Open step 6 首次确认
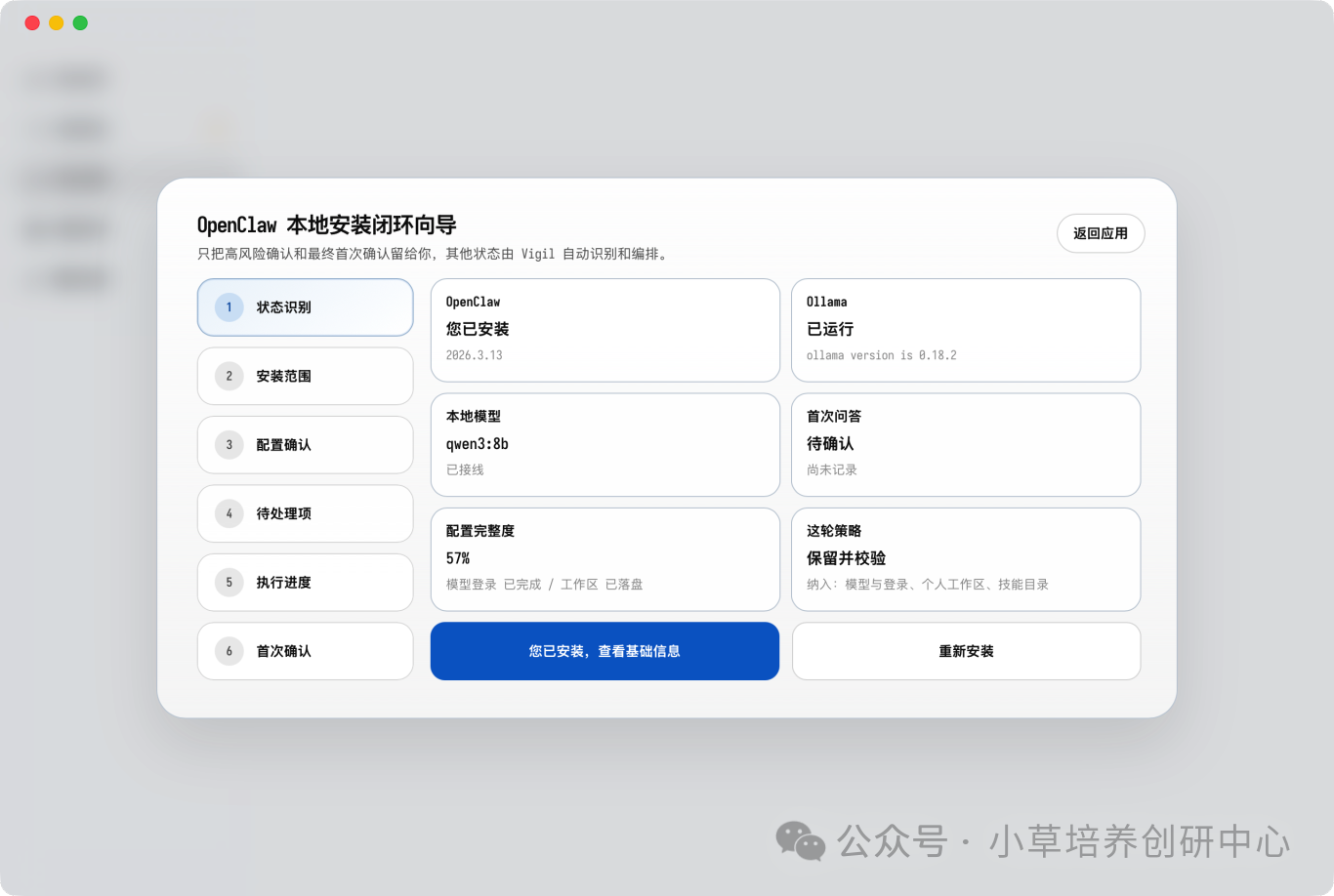This screenshot has width=1334, height=896. pos(305,651)
